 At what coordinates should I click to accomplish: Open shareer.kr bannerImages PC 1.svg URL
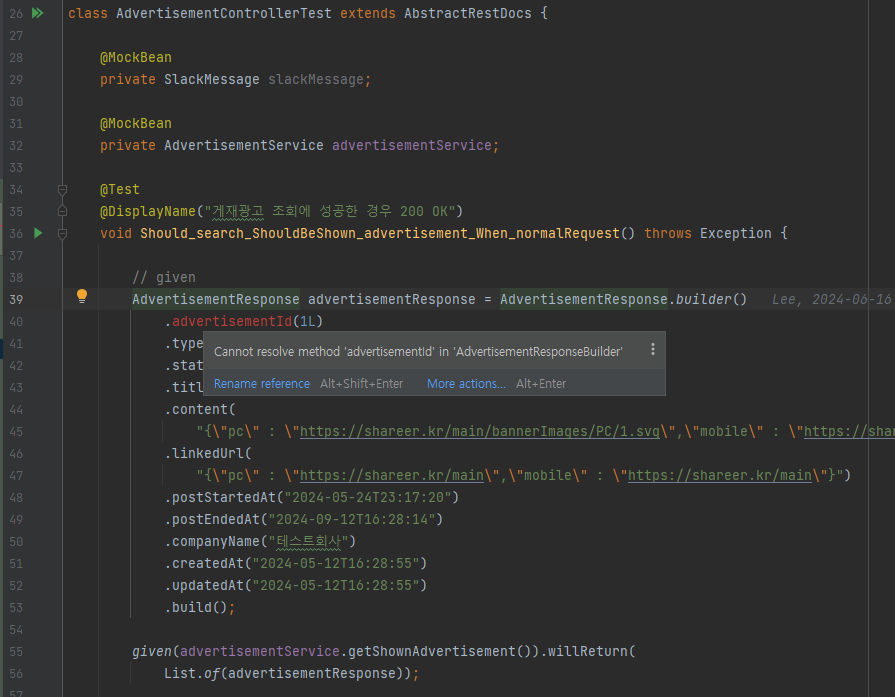479,432
